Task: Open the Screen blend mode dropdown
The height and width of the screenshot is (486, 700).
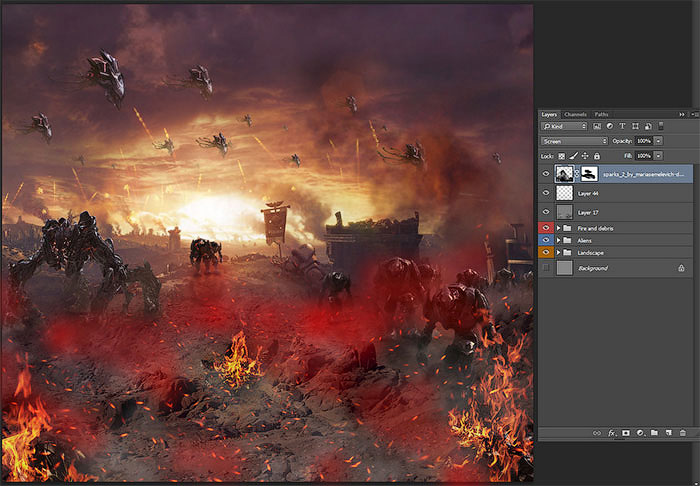Action: [574, 141]
